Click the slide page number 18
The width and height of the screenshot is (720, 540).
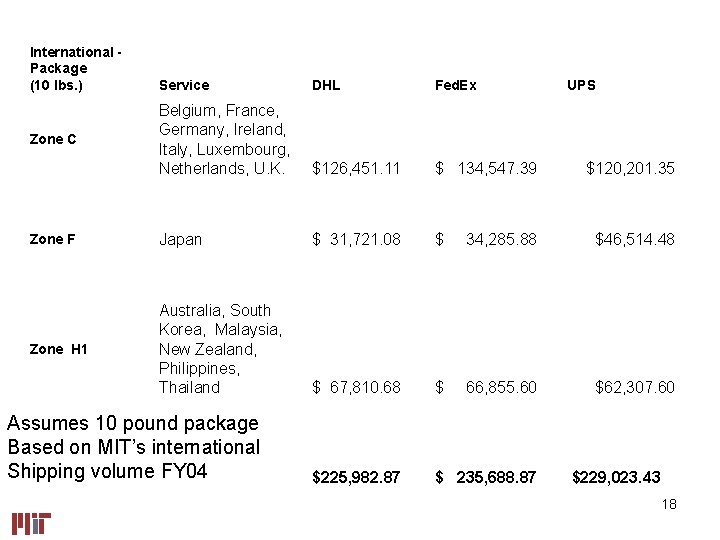[669, 504]
